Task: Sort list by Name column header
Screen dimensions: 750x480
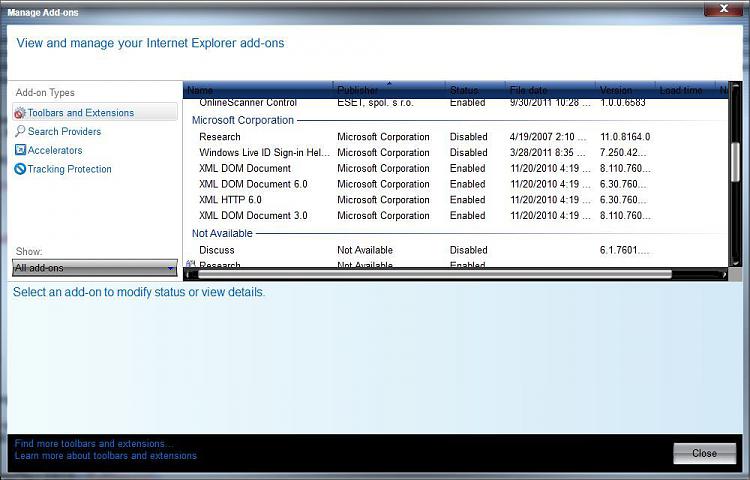Action: pyautogui.click(x=258, y=90)
